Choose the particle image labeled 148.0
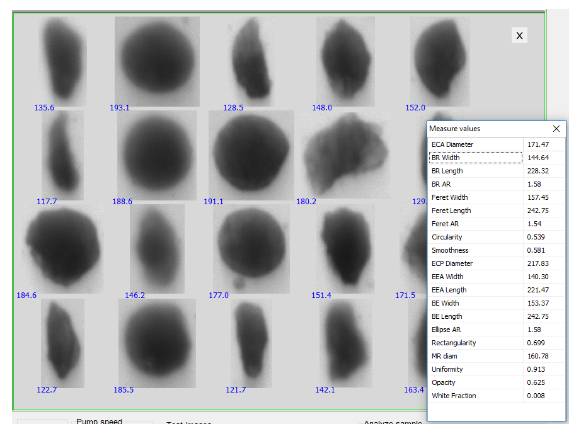Screen dimensions: 580x436 345,61
